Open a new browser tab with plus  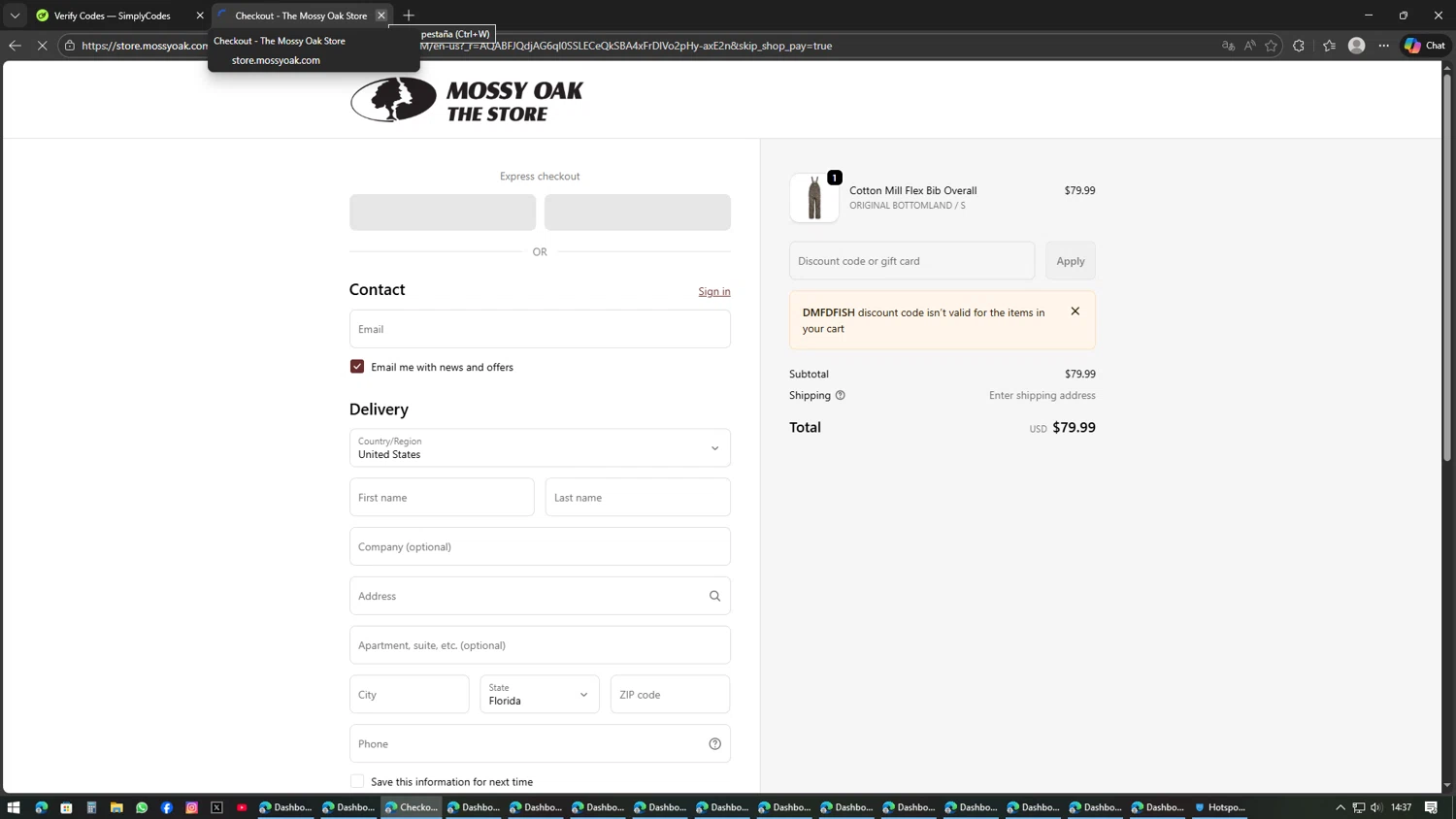(x=409, y=16)
